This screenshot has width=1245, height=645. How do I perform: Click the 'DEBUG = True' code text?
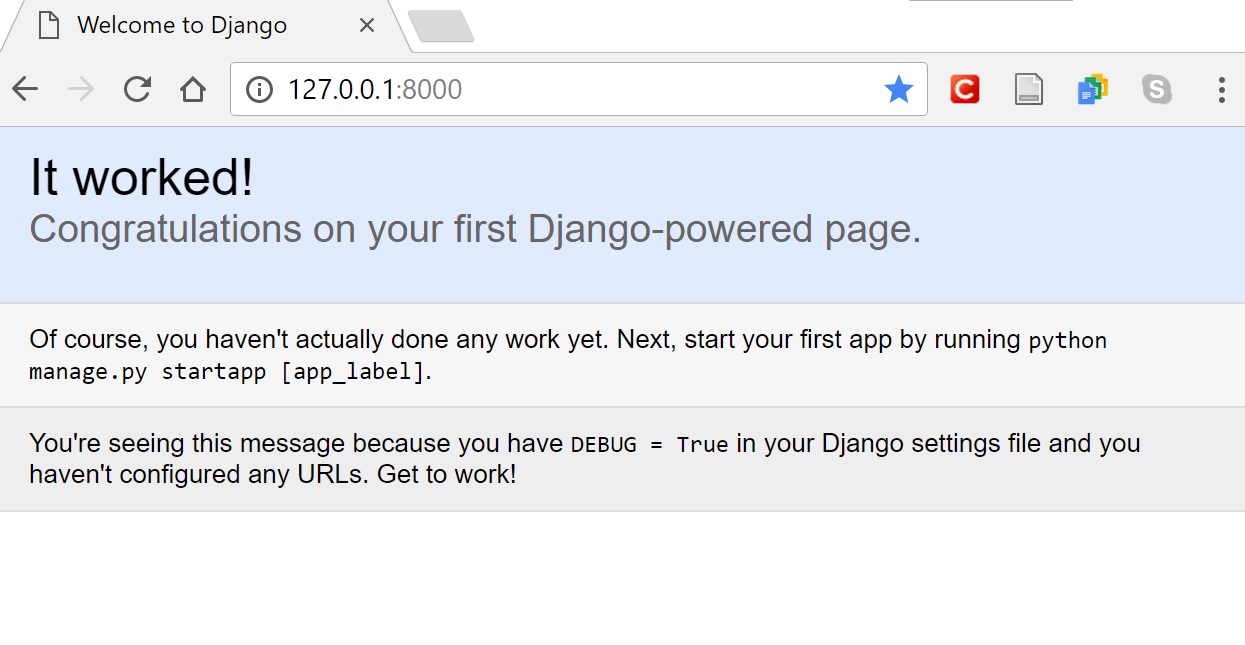pyautogui.click(x=649, y=444)
